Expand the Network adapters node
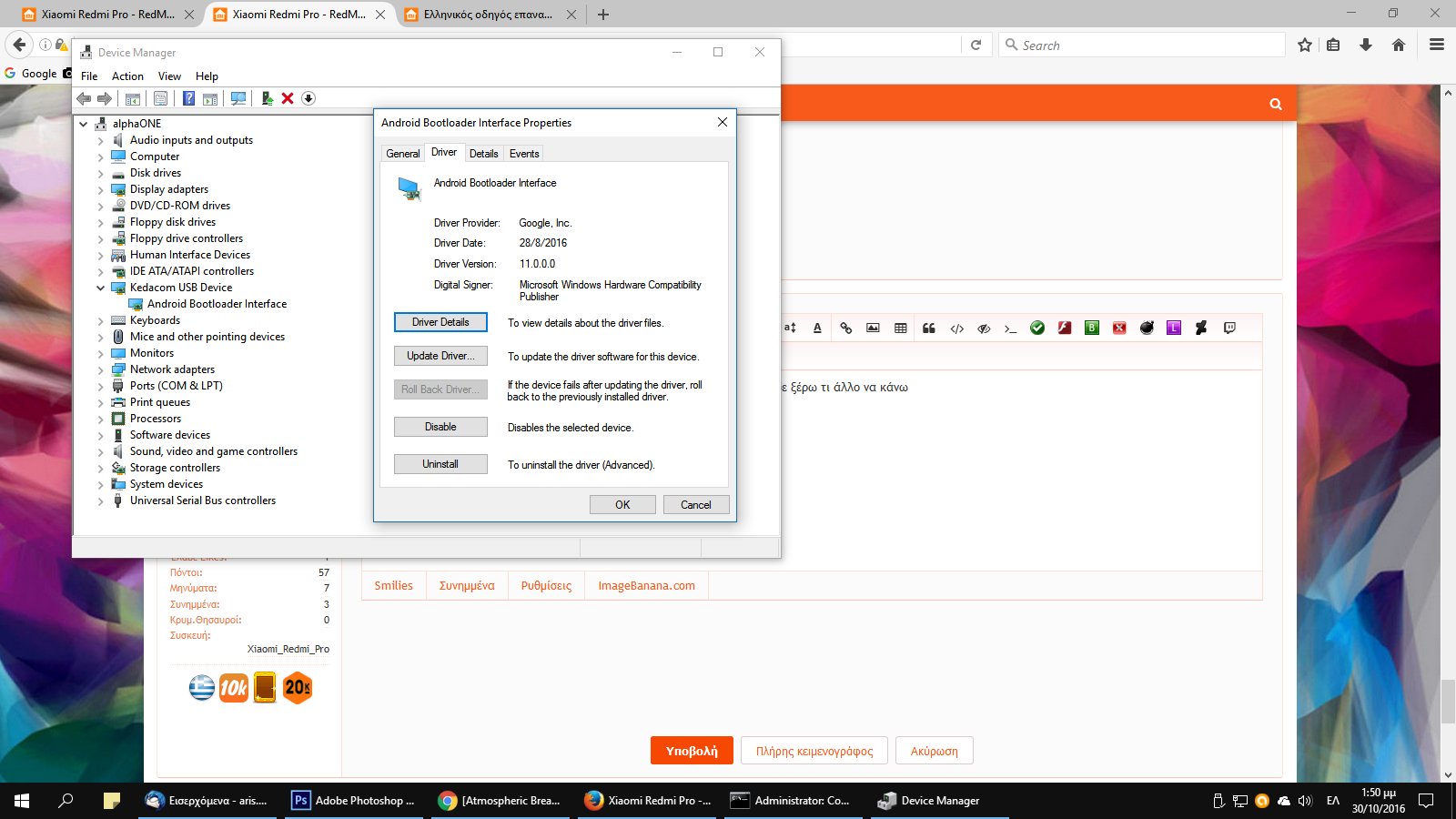 (x=101, y=370)
